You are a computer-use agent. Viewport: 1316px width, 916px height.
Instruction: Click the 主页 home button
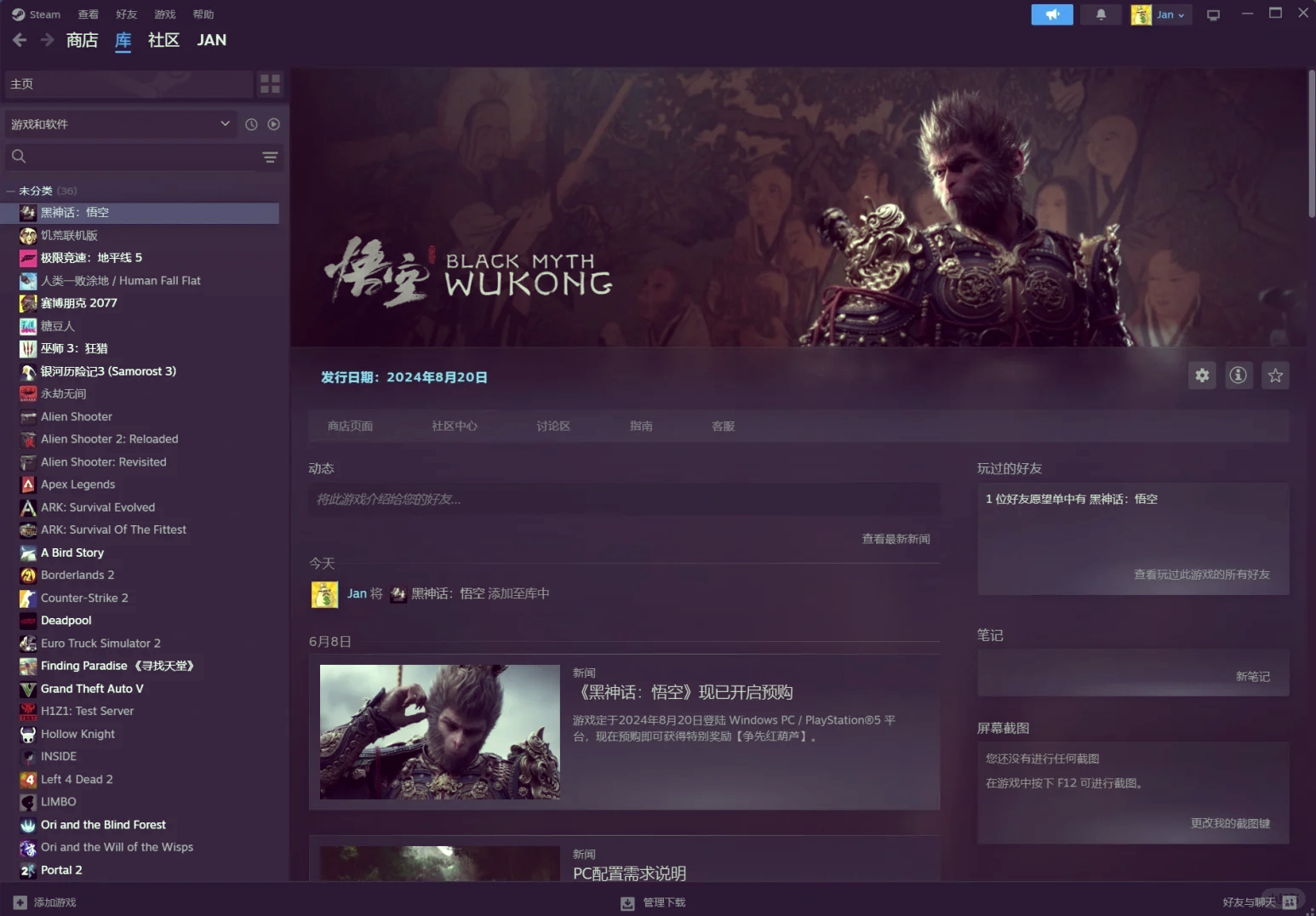pyautogui.click(x=129, y=83)
